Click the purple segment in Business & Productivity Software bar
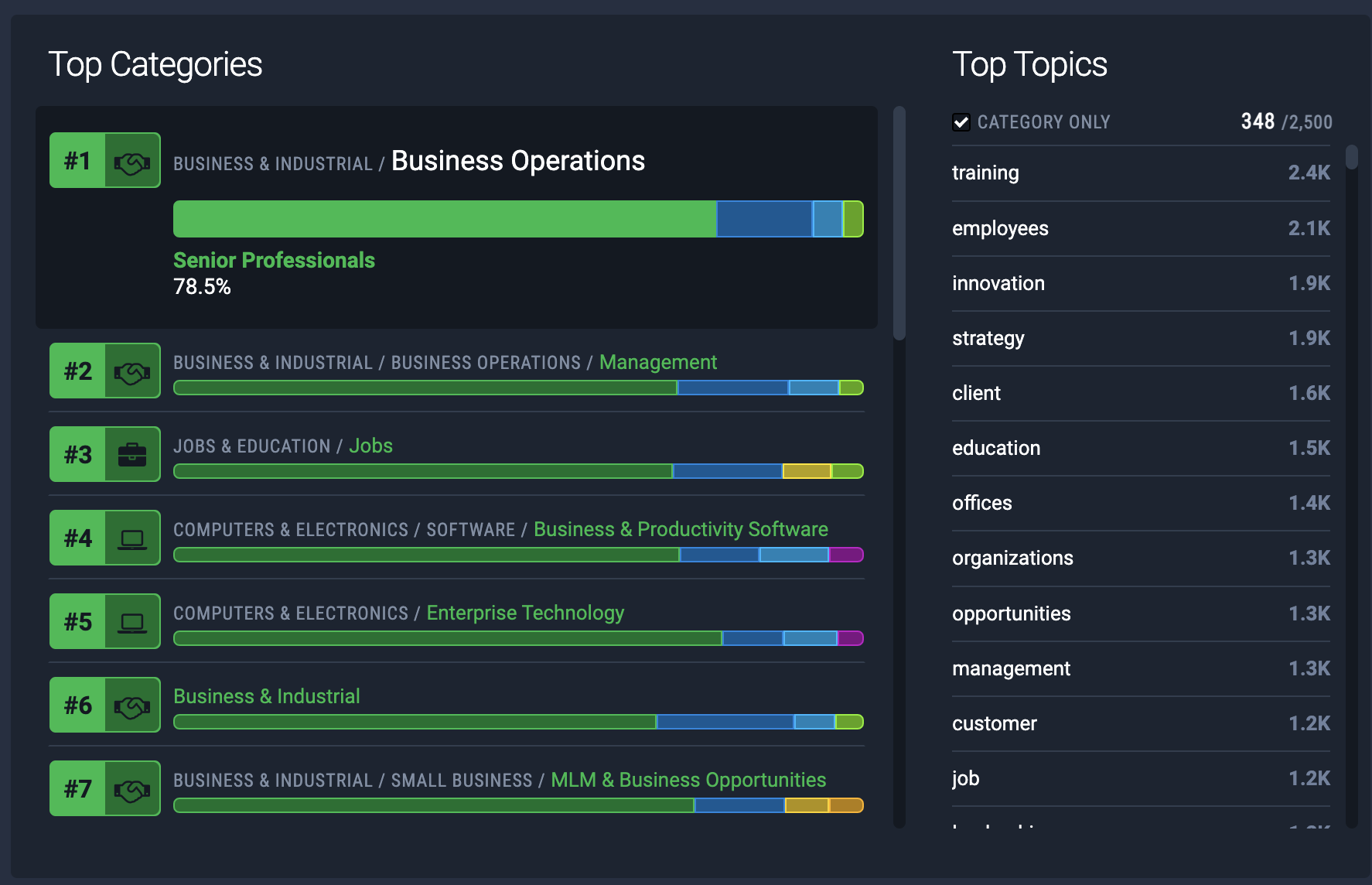The width and height of the screenshot is (1372, 885). (x=846, y=555)
